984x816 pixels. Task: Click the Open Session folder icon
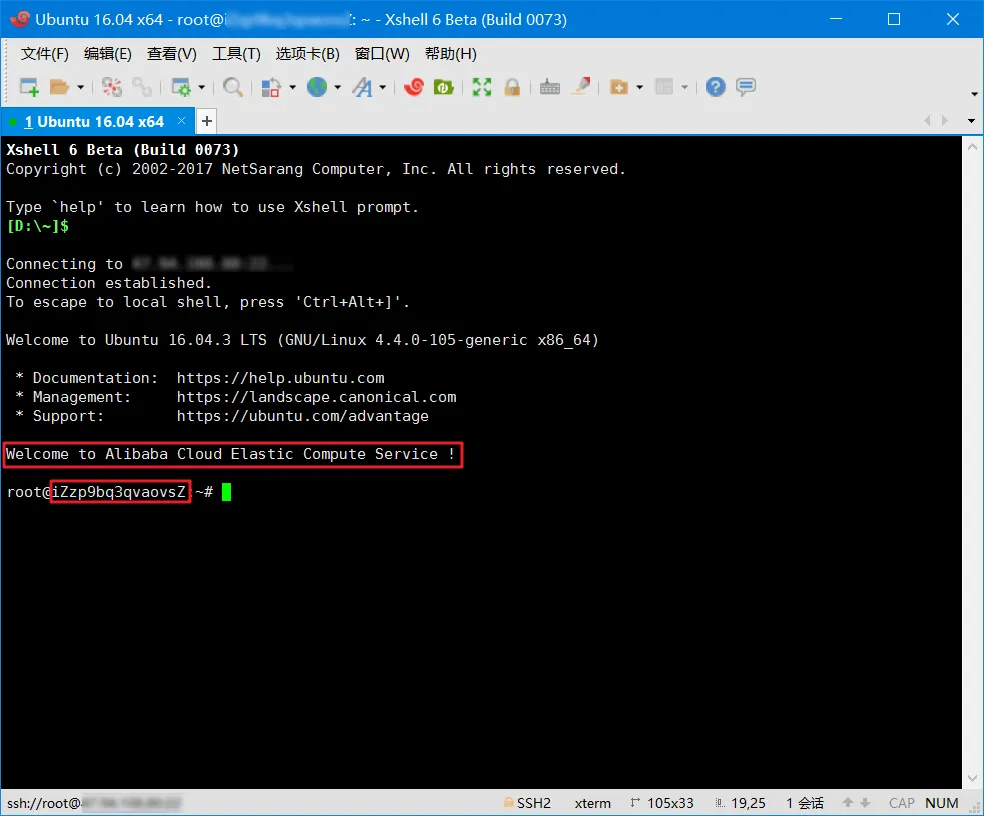(59, 87)
